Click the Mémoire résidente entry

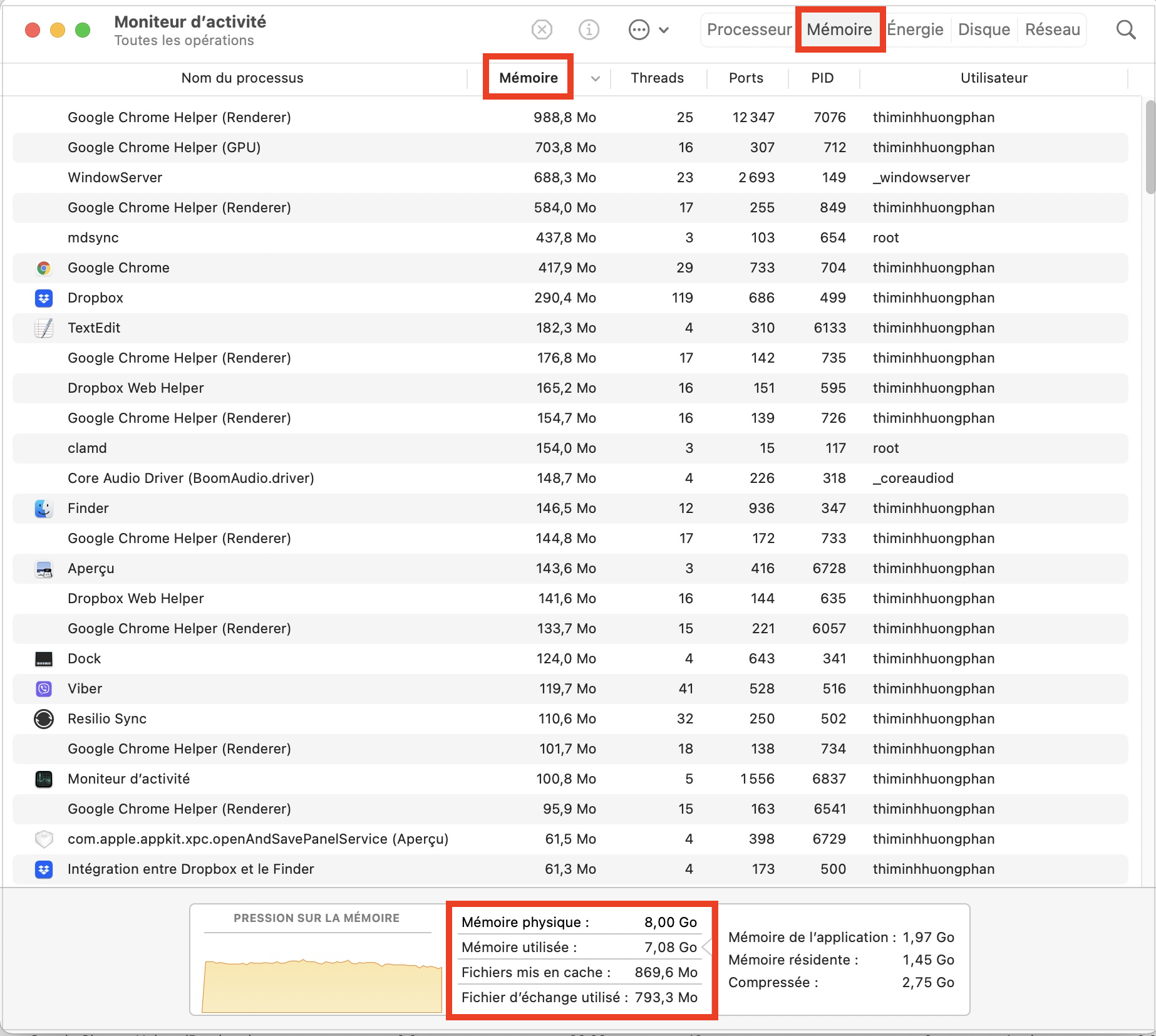(x=841, y=960)
